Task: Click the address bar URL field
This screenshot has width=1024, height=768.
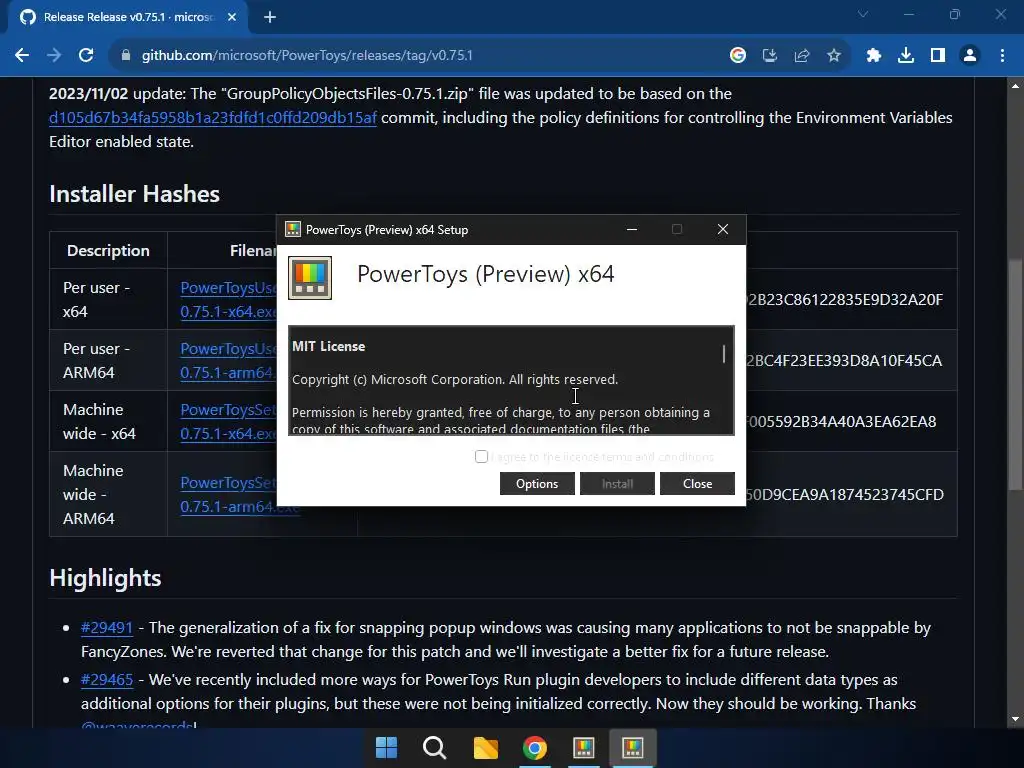Action: point(418,56)
